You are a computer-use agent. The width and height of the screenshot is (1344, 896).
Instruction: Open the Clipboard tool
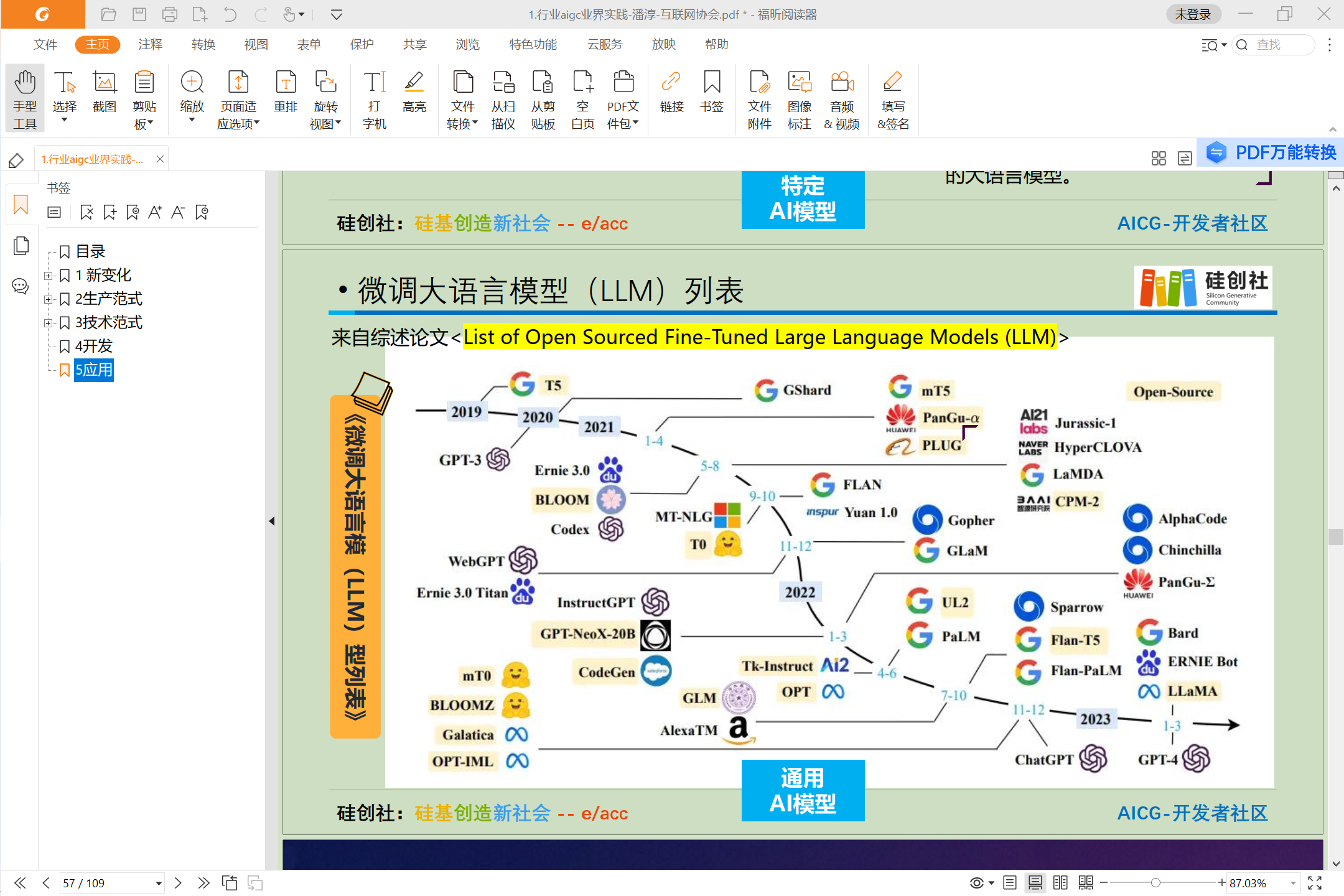point(144,98)
